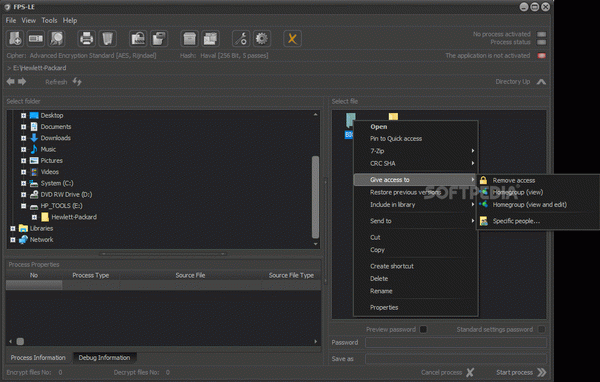Select System (C:) drive in tree

57,183
